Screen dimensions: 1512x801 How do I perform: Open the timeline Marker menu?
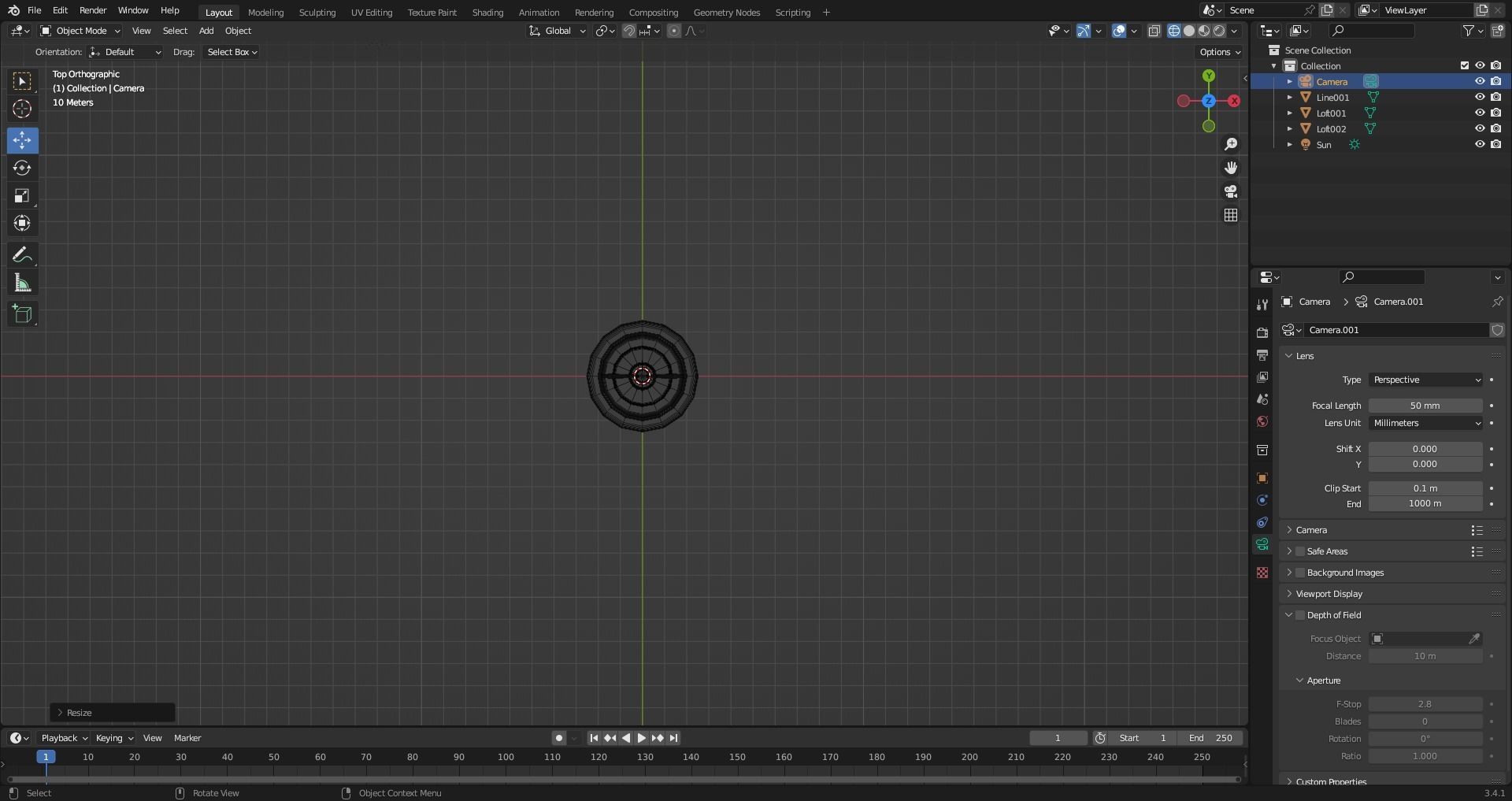[187, 738]
